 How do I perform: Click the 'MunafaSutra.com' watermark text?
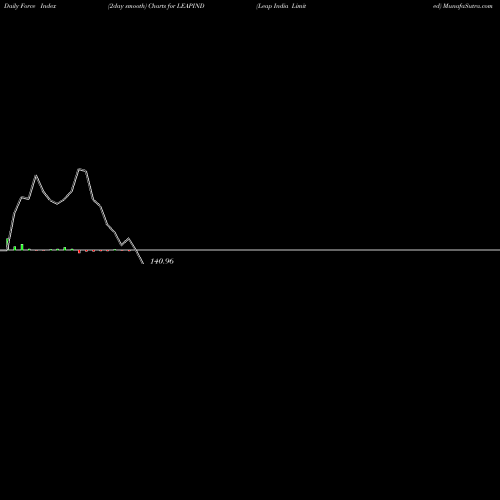468,6
